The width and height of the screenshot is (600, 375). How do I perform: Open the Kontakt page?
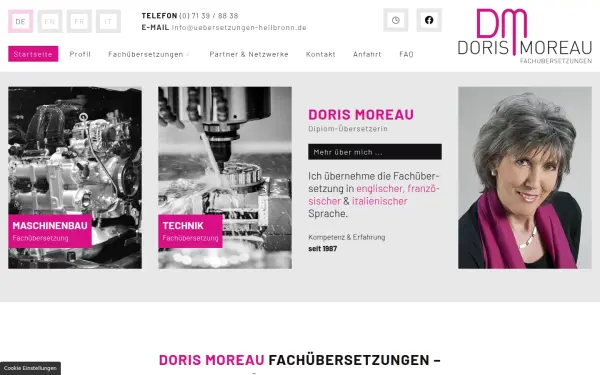pos(321,54)
